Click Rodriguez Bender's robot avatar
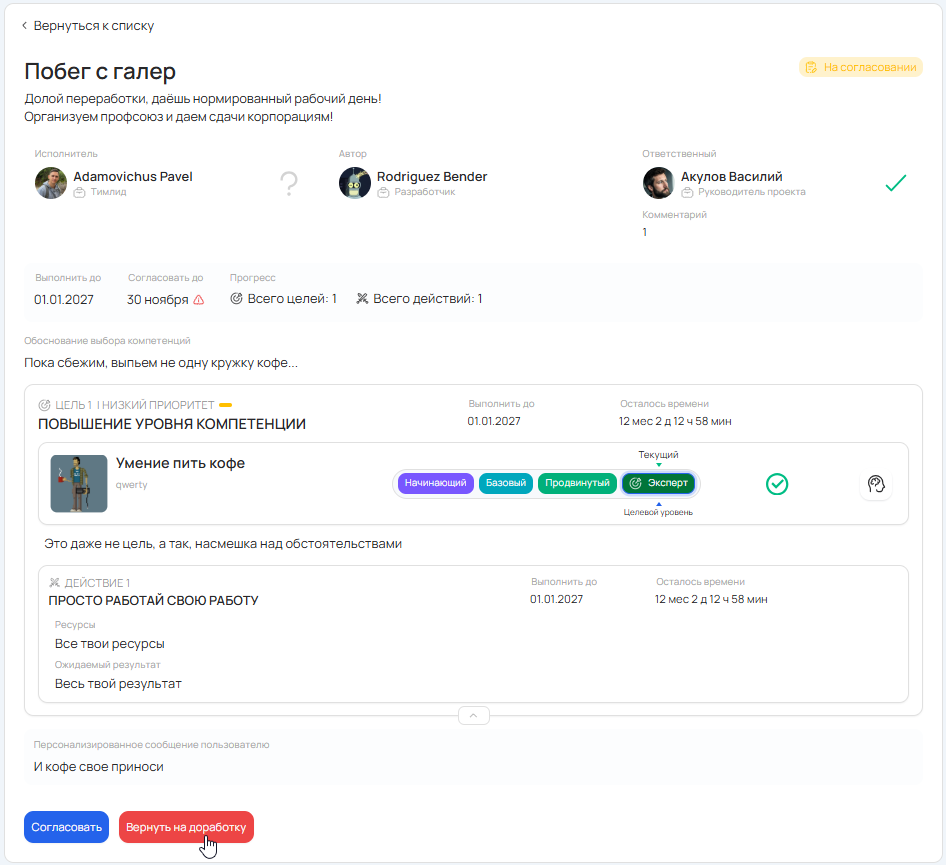946x865 pixels. point(355,183)
